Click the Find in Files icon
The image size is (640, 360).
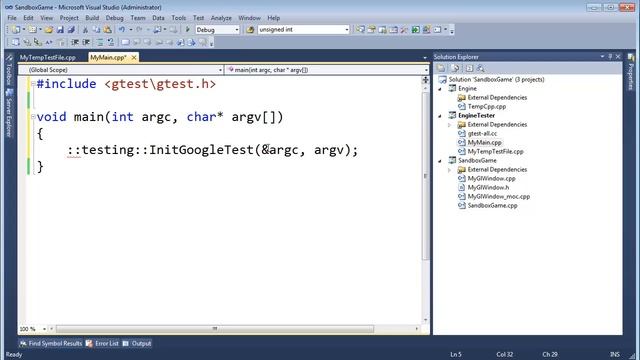pos(250,30)
